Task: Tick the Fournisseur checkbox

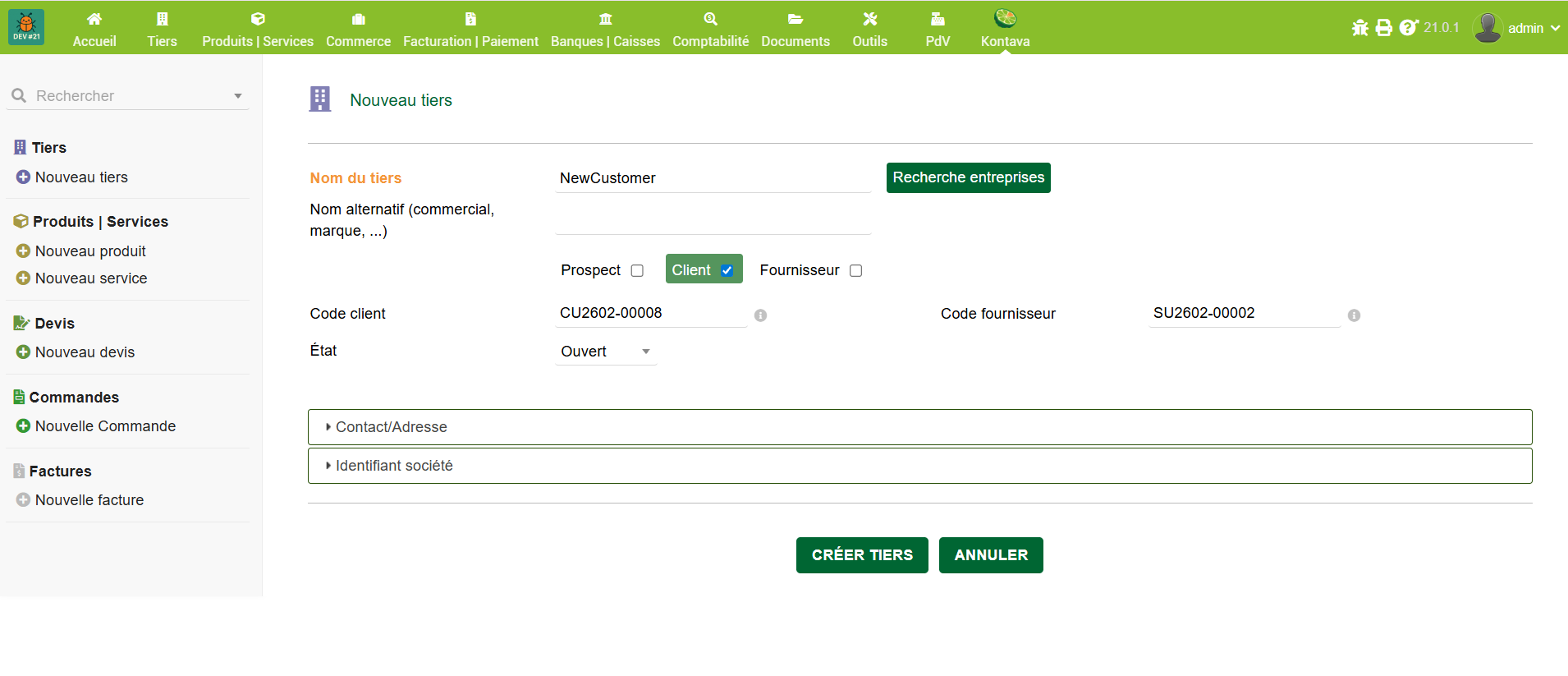Action: [x=855, y=270]
